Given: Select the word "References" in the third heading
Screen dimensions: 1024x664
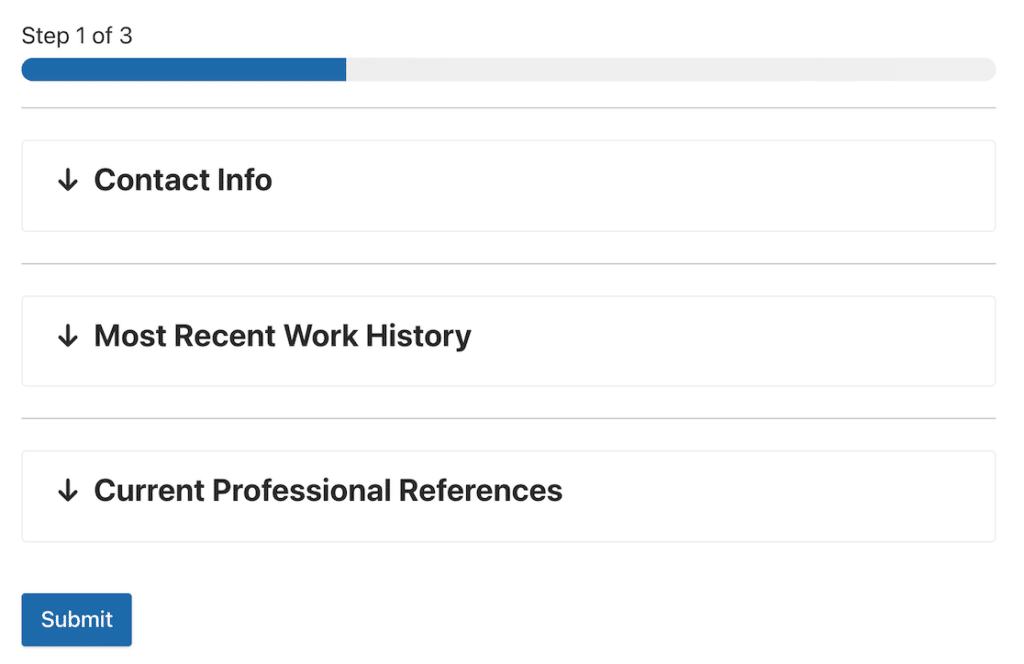Looking at the screenshot, I should tap(480, 491).
